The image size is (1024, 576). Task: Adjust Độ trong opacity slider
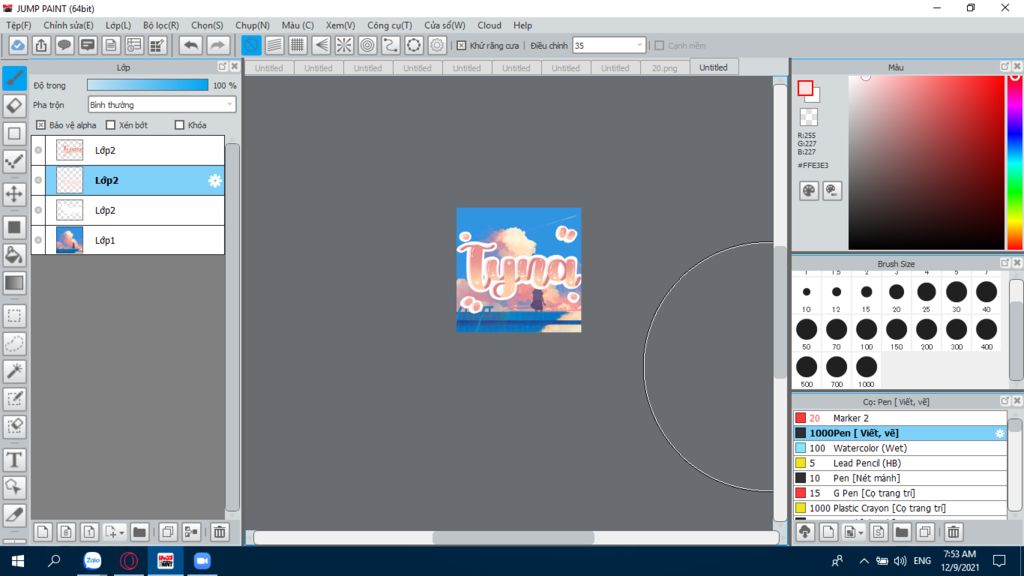pos(148,85)
